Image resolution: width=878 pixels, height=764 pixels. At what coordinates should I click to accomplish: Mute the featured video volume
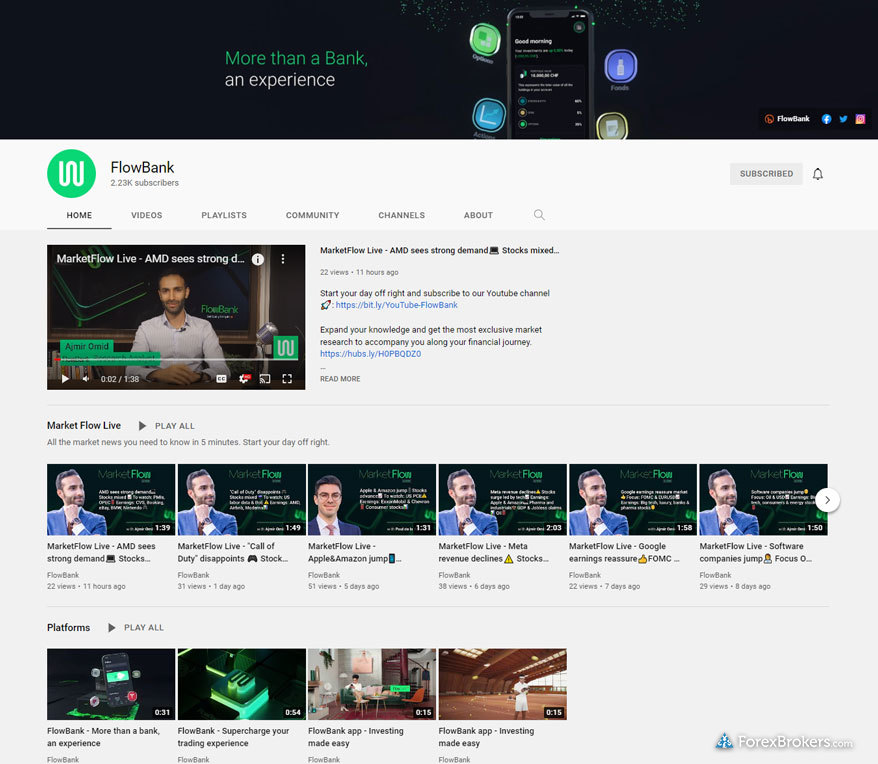click(x=86, y=379)
